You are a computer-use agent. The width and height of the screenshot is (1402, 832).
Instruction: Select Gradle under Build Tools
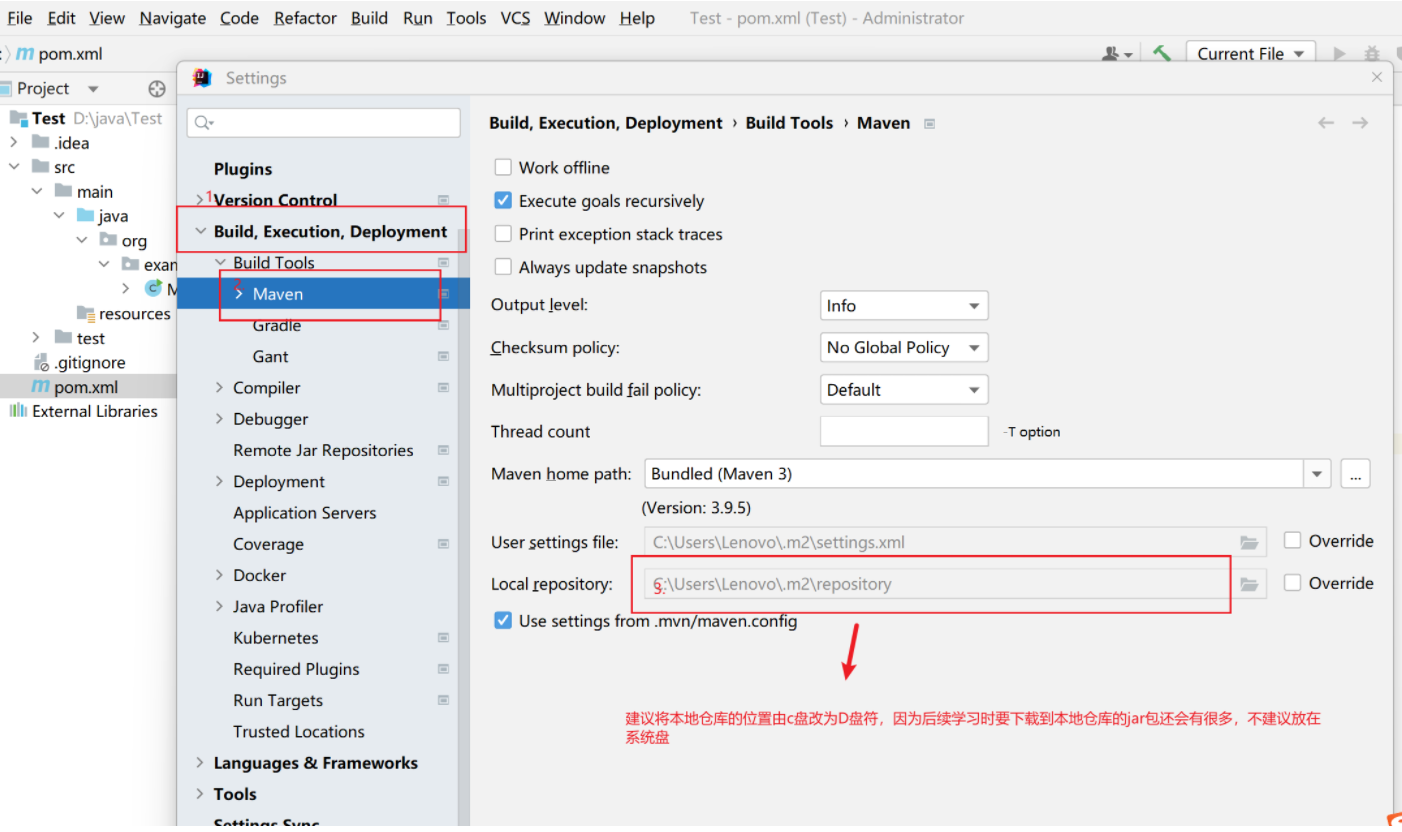277,325
